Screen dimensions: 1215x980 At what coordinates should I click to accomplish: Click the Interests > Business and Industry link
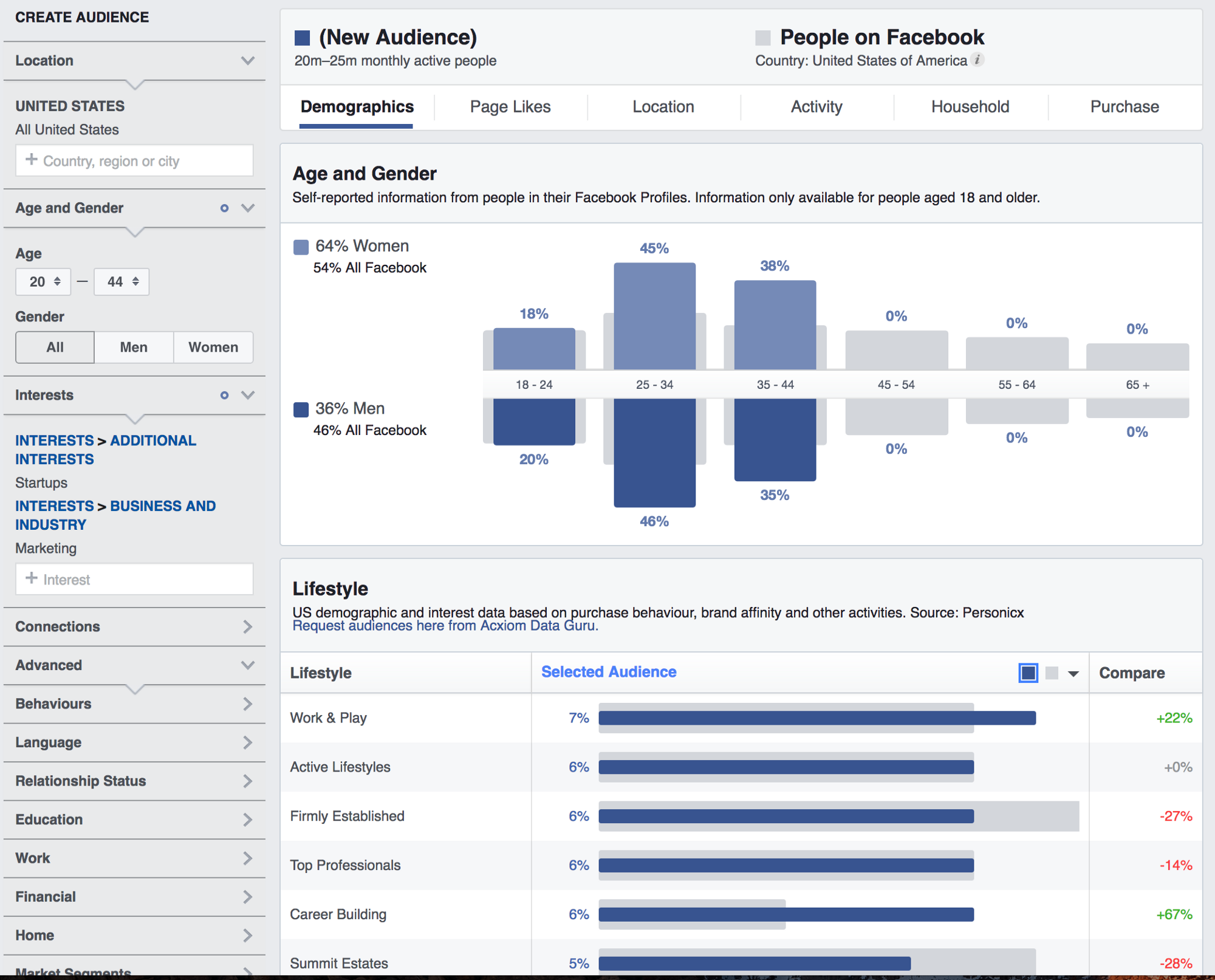click(x=115, y=515)
